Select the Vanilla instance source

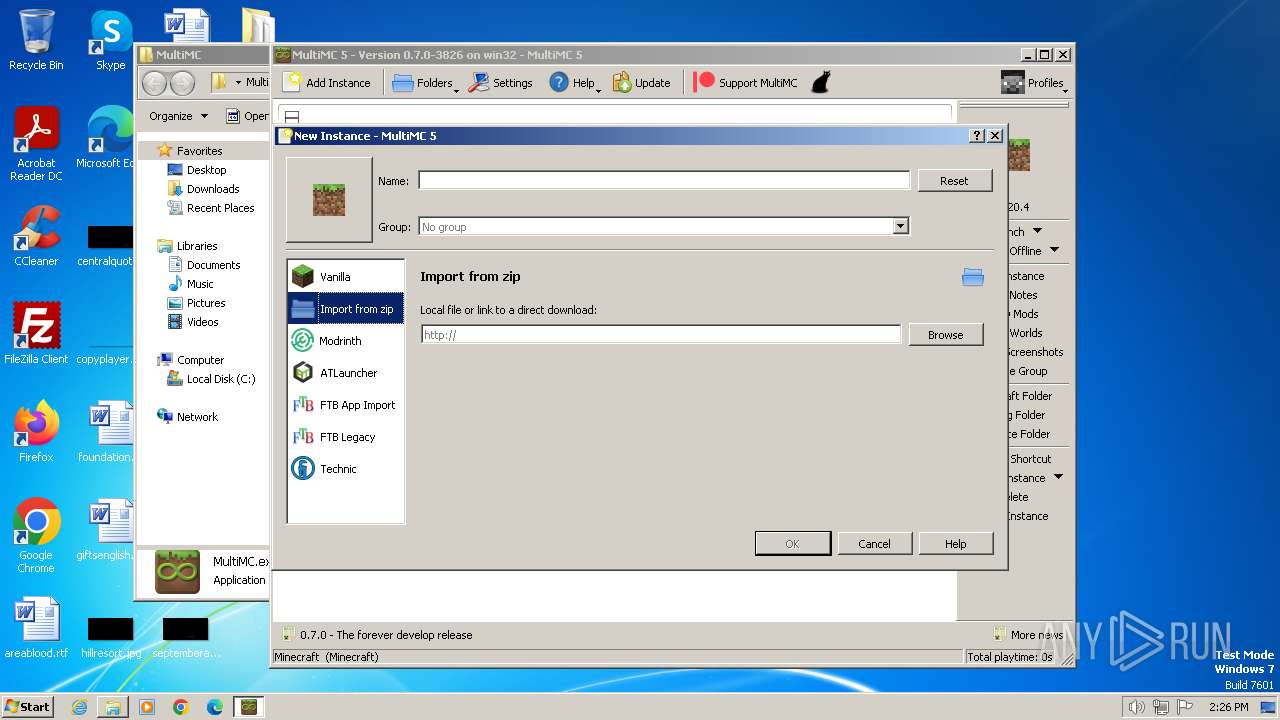[x=345, y=277]
